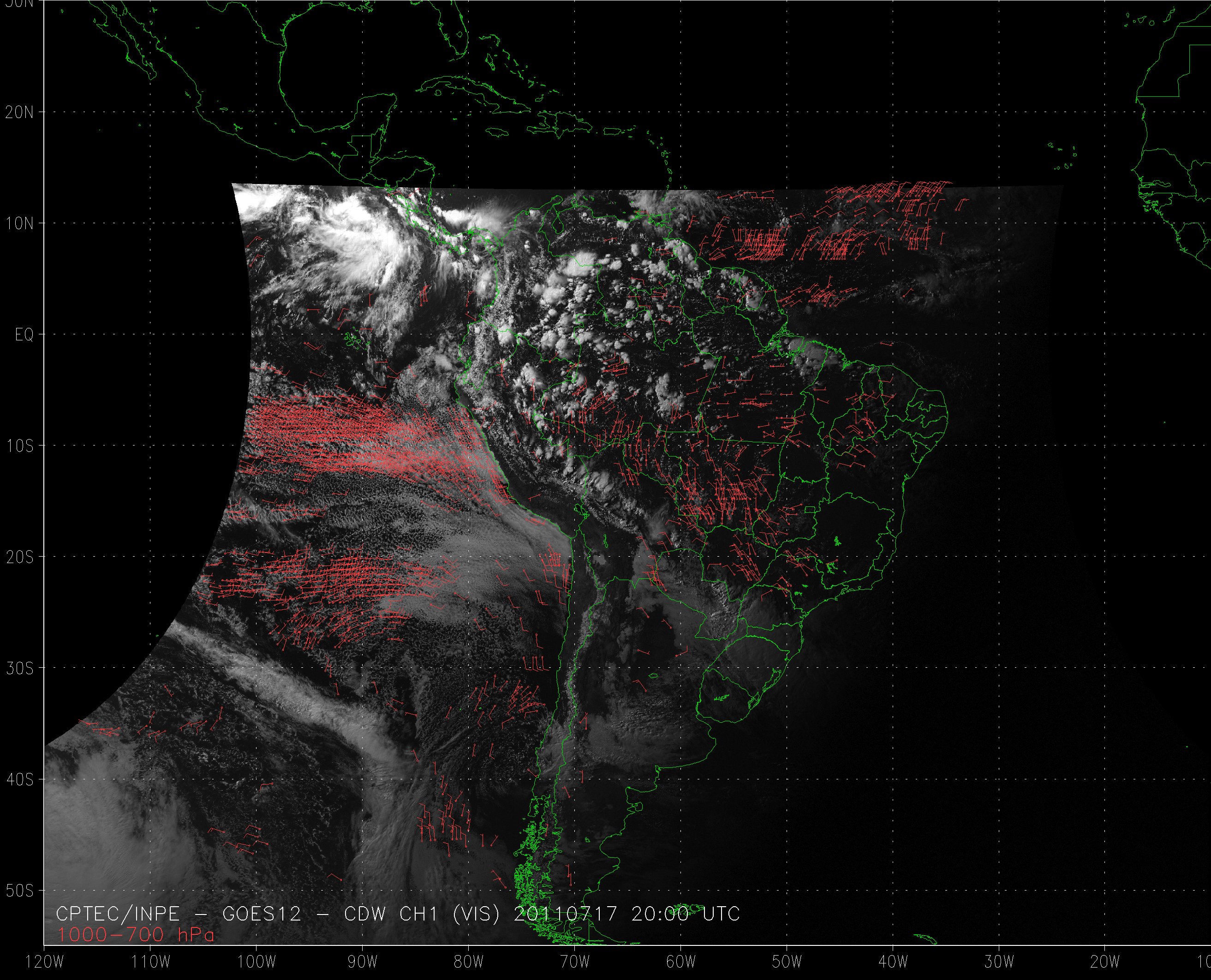Click the 50S latitude label
This screenshot has width=1211, height=980.
(x=20, y=891)
